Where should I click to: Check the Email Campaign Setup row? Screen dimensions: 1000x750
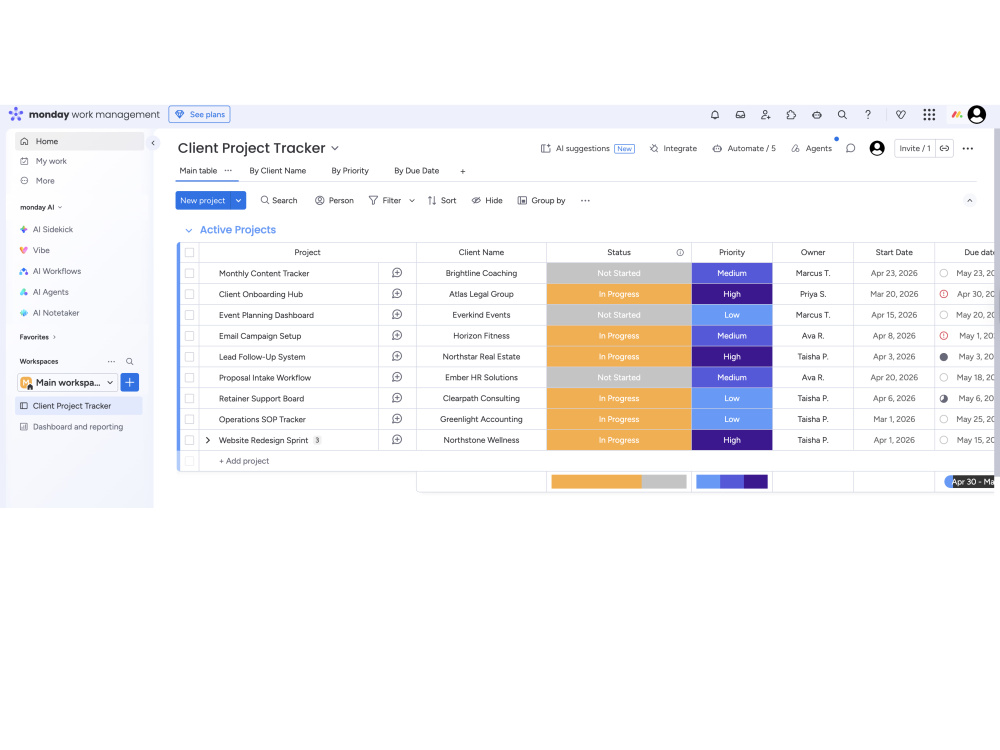click(x=189, y=336)
